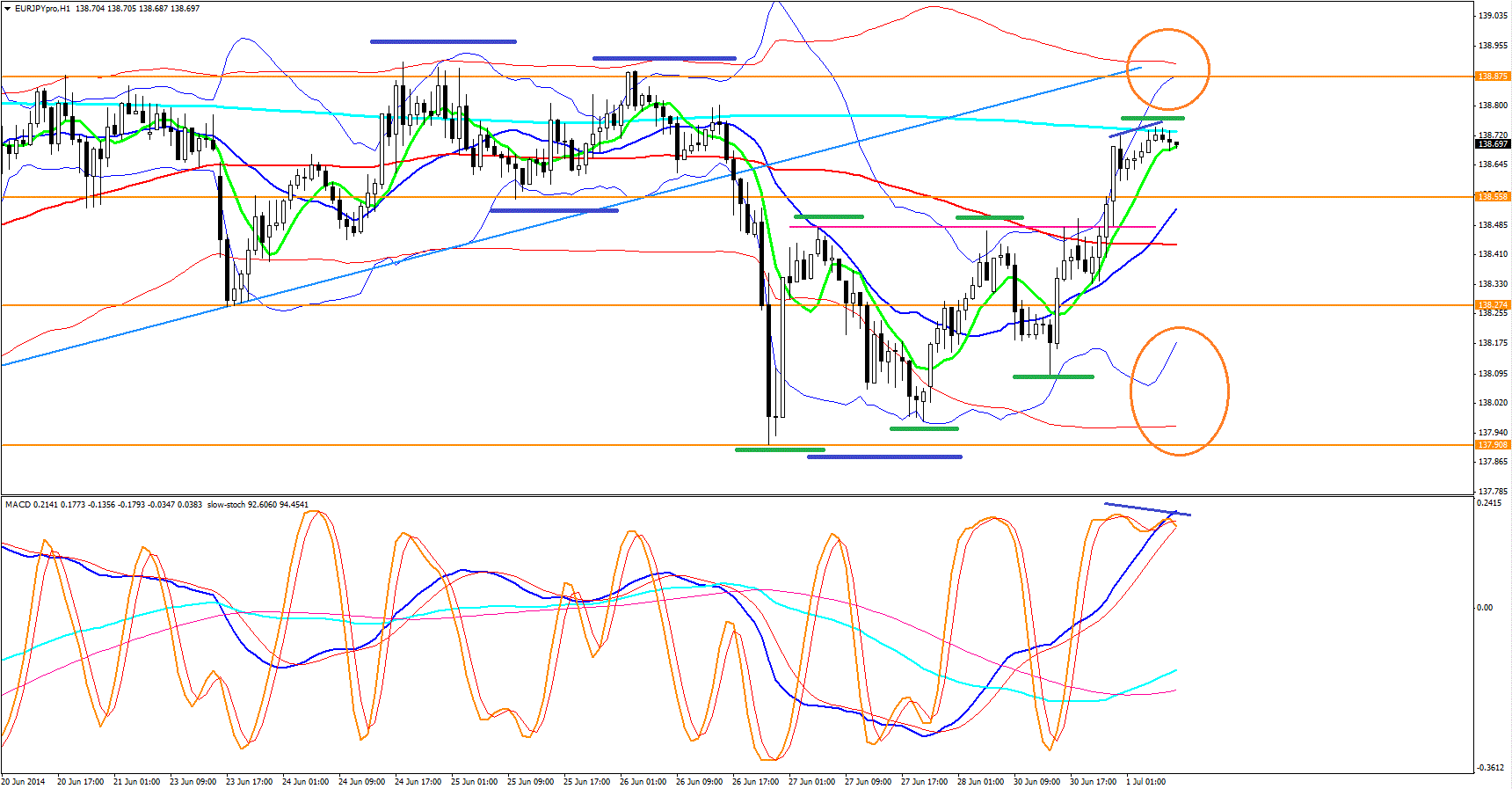Click the slow-stoch indicator label

(226, 505)
